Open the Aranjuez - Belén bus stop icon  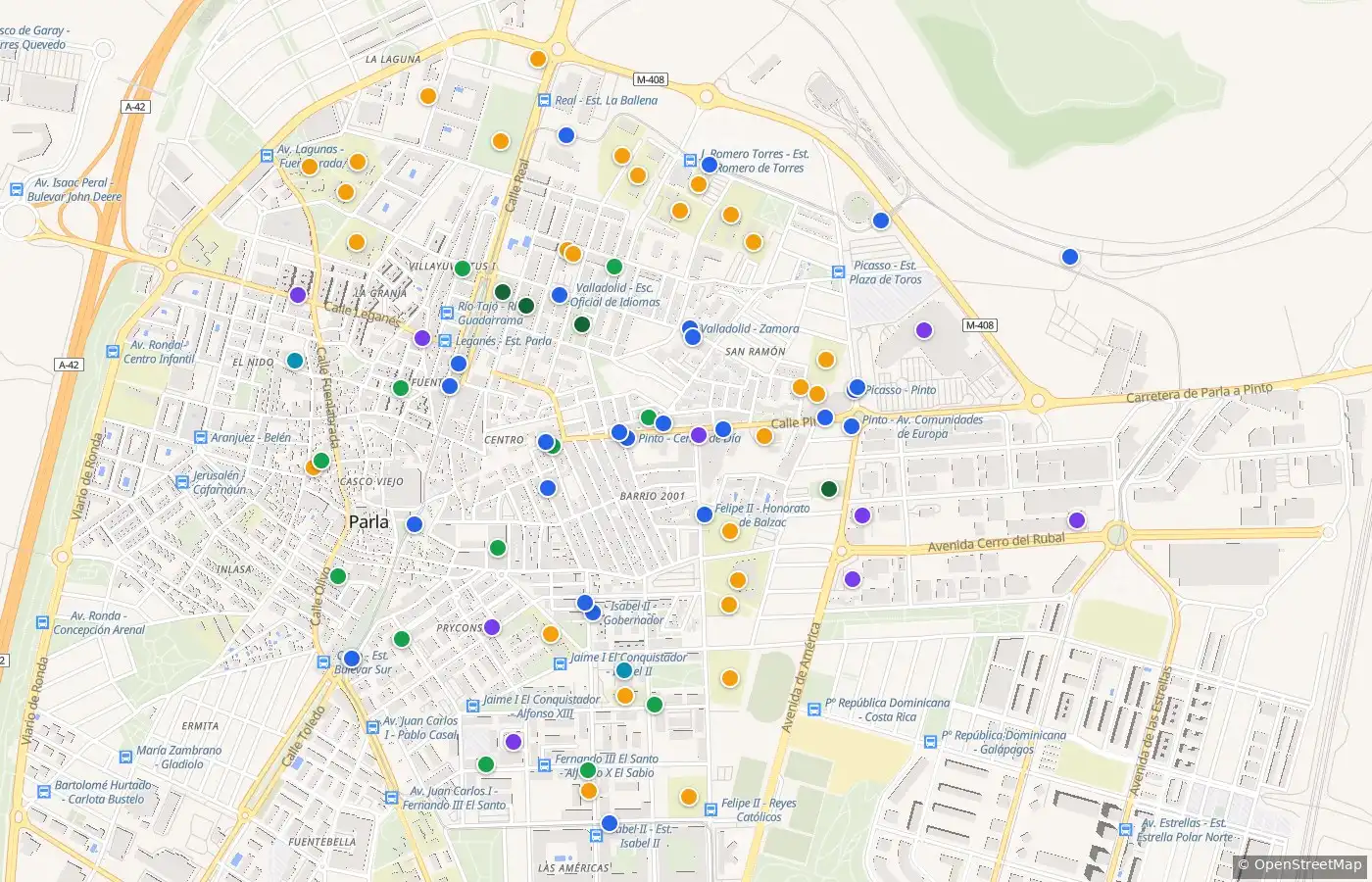coord(200,437)
